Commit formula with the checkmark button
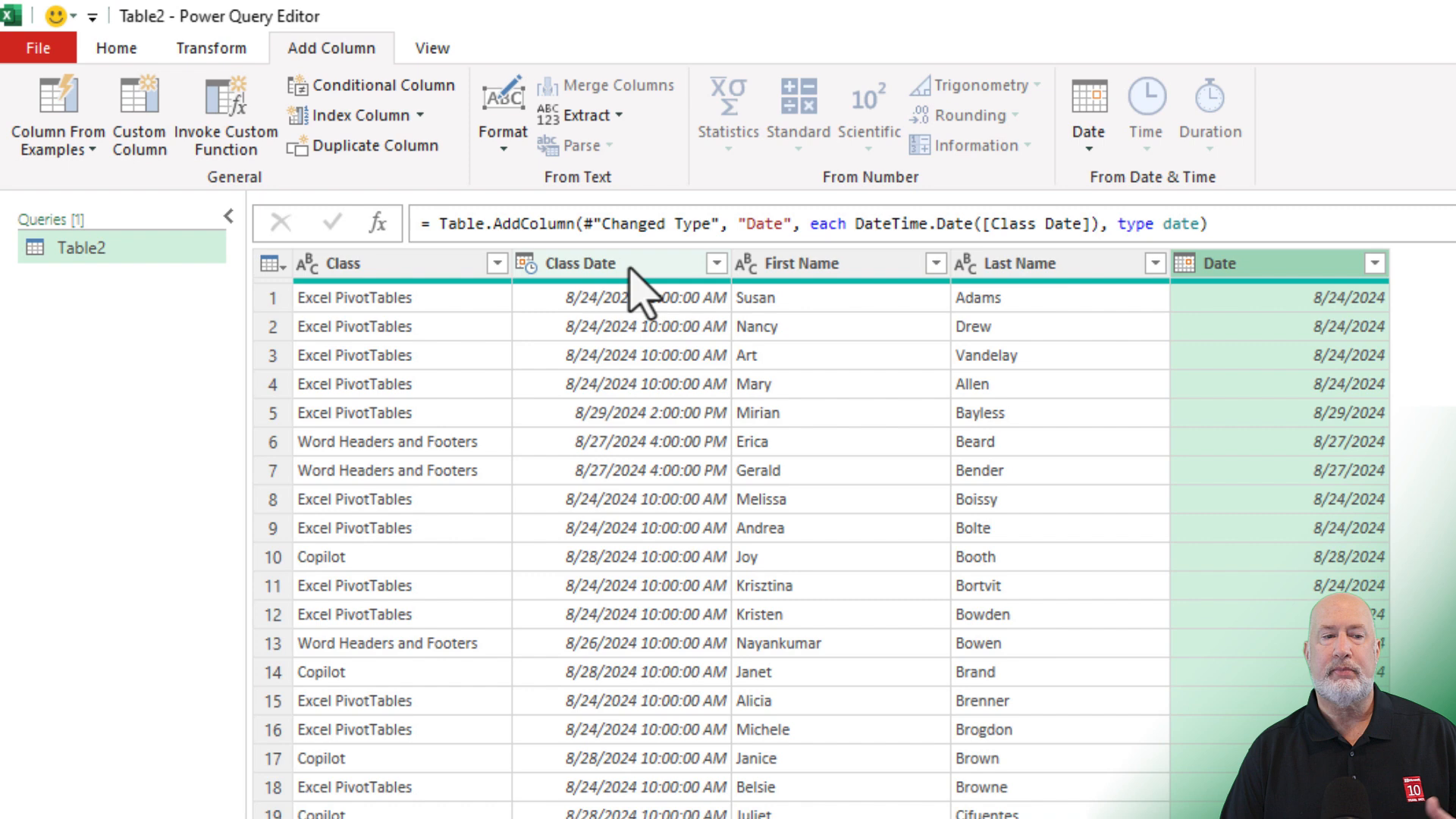The image size is (1456, 819). pos(331,223)
